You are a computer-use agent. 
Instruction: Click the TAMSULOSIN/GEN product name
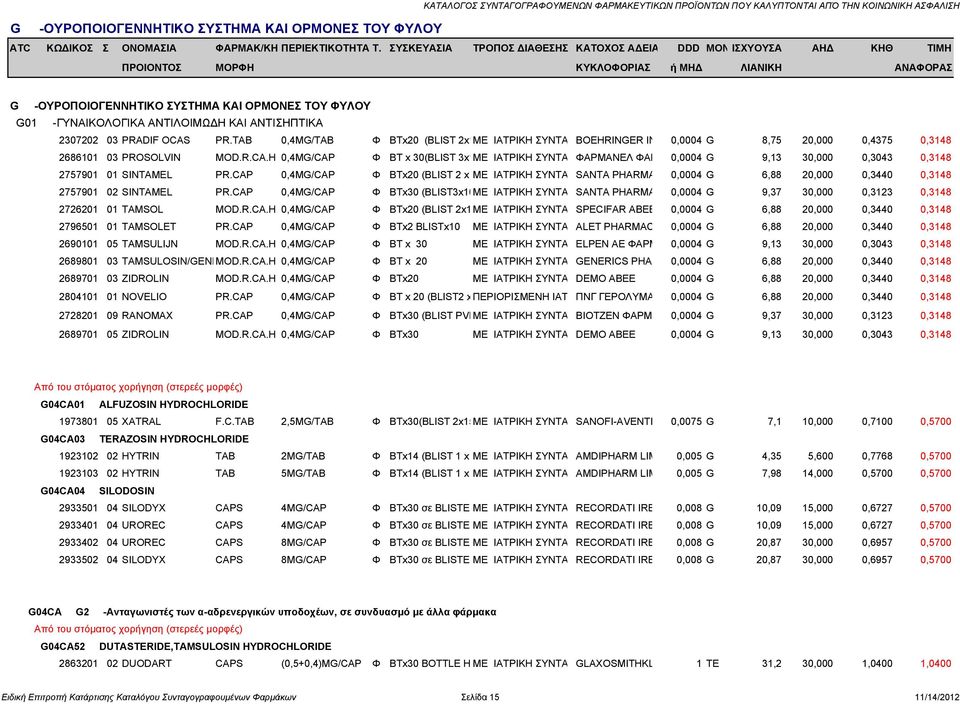tap(168, 261)
